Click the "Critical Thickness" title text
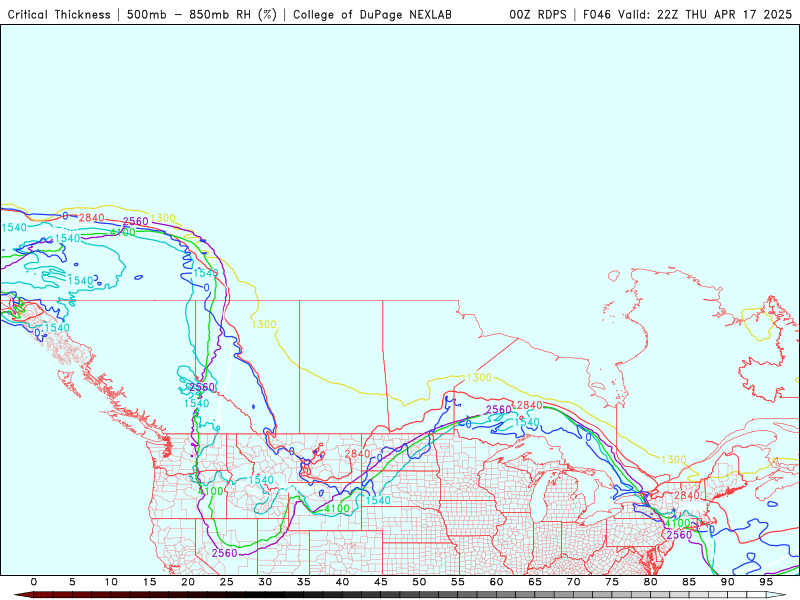The width and height of the screenshot is (800, 600). point(59,14)
